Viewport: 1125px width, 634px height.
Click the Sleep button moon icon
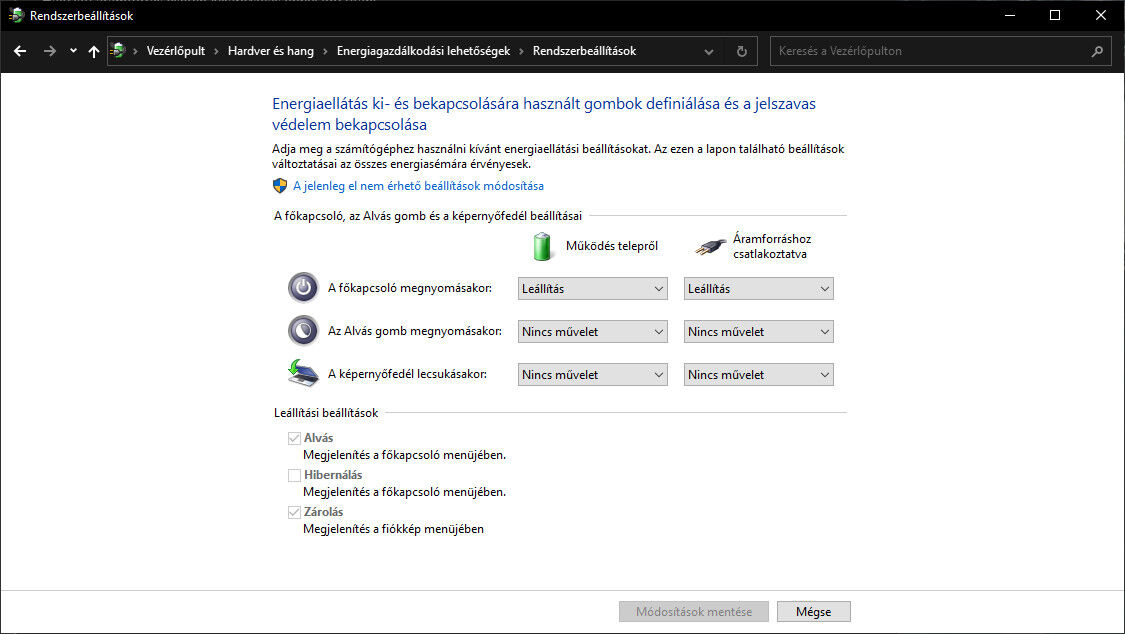[x=303, y=331]
